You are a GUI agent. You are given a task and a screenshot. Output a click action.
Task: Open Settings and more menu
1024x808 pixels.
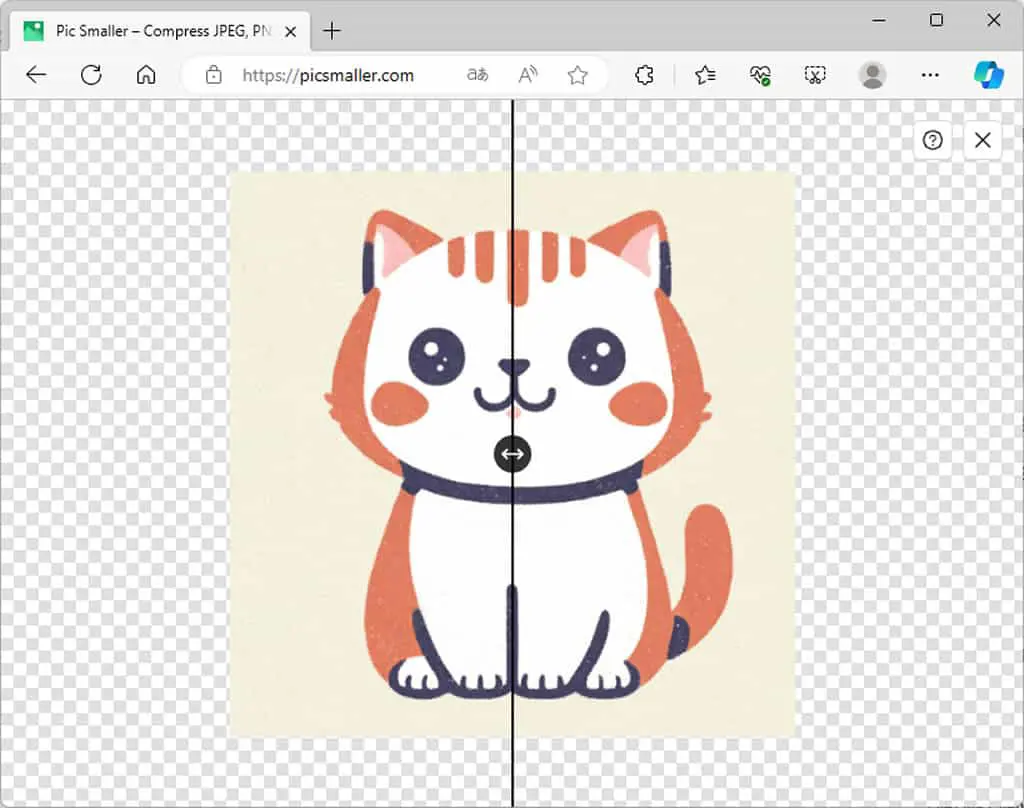930,75
